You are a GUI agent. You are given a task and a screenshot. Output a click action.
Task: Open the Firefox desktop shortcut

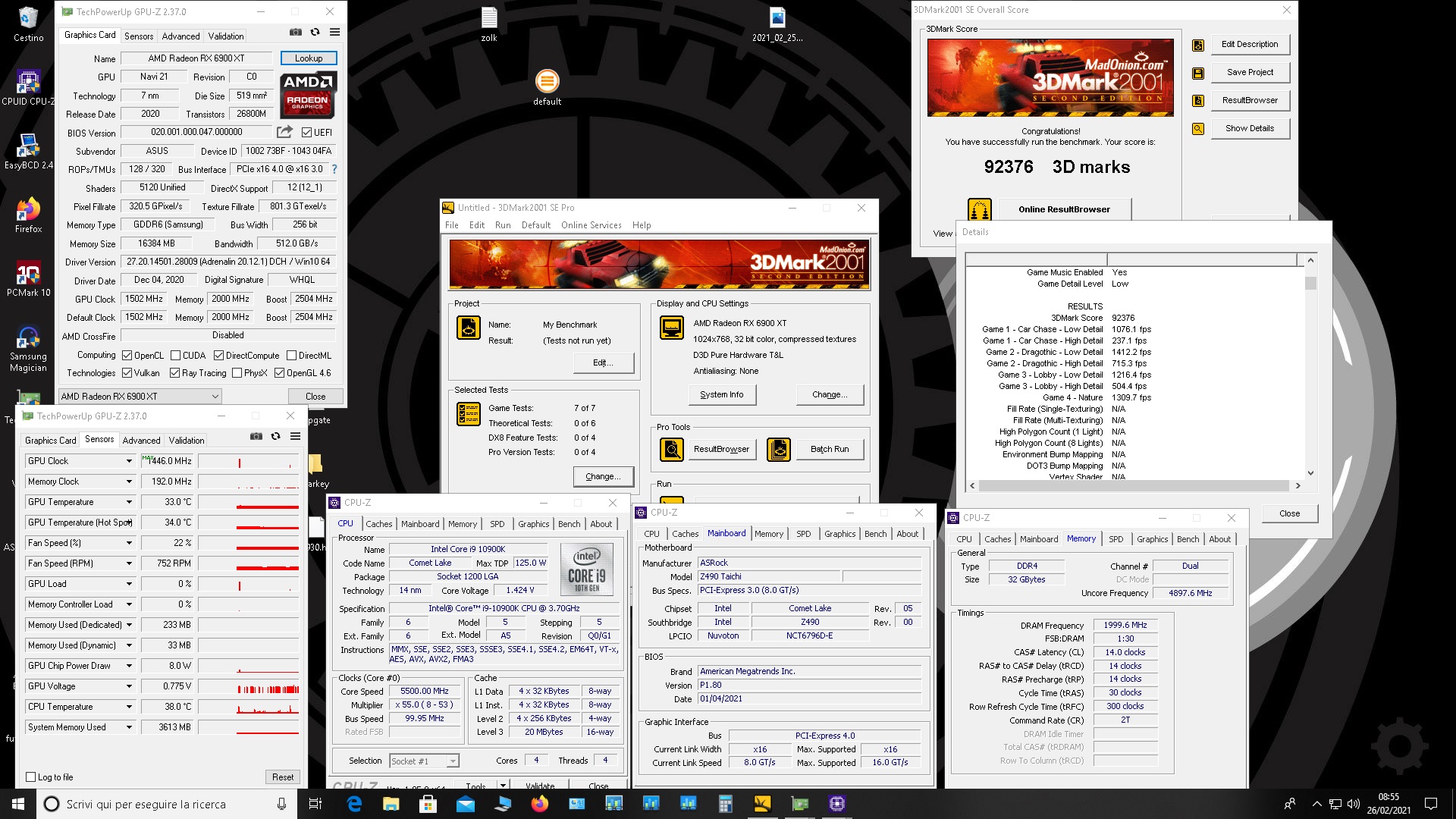click(x=28, y=215)
